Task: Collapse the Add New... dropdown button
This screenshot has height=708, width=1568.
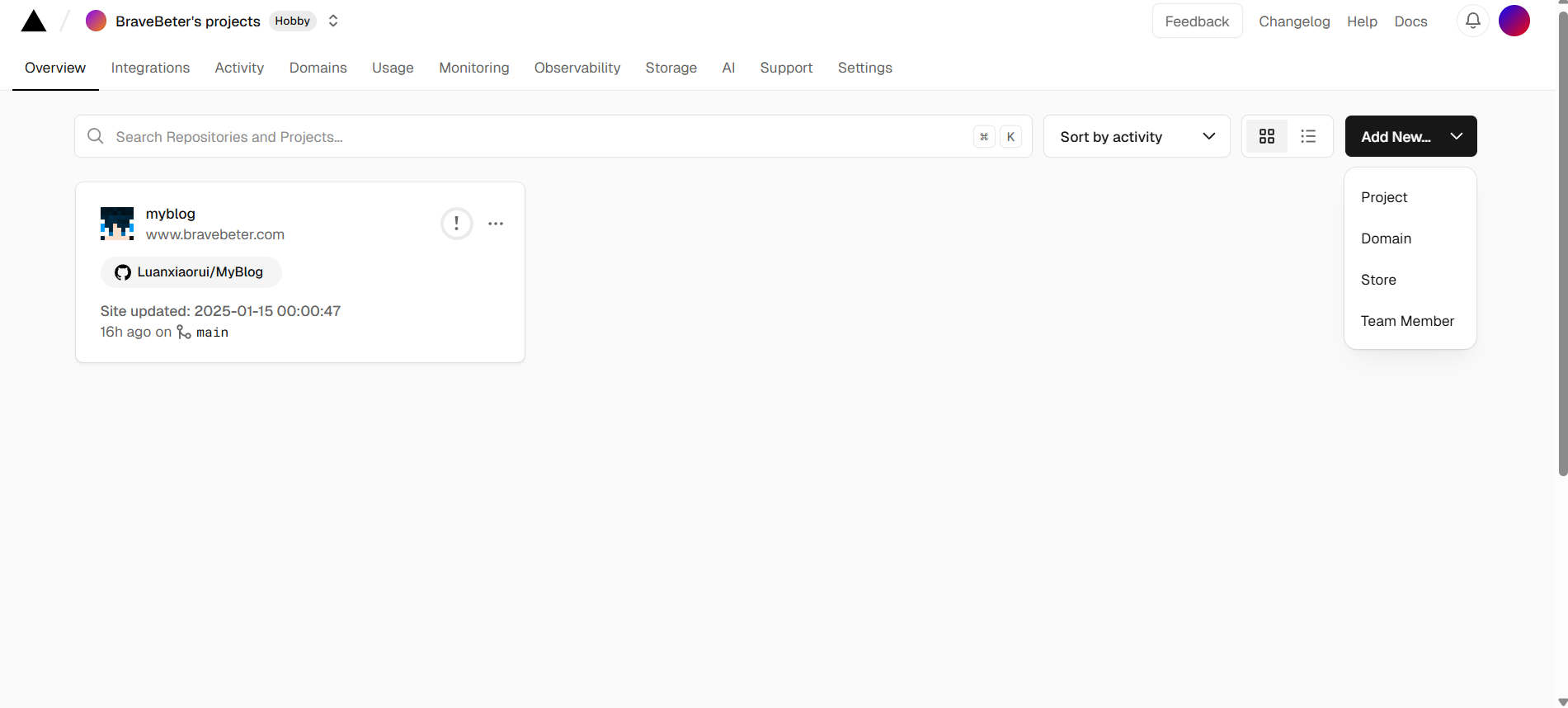Action: point(1410,136)
